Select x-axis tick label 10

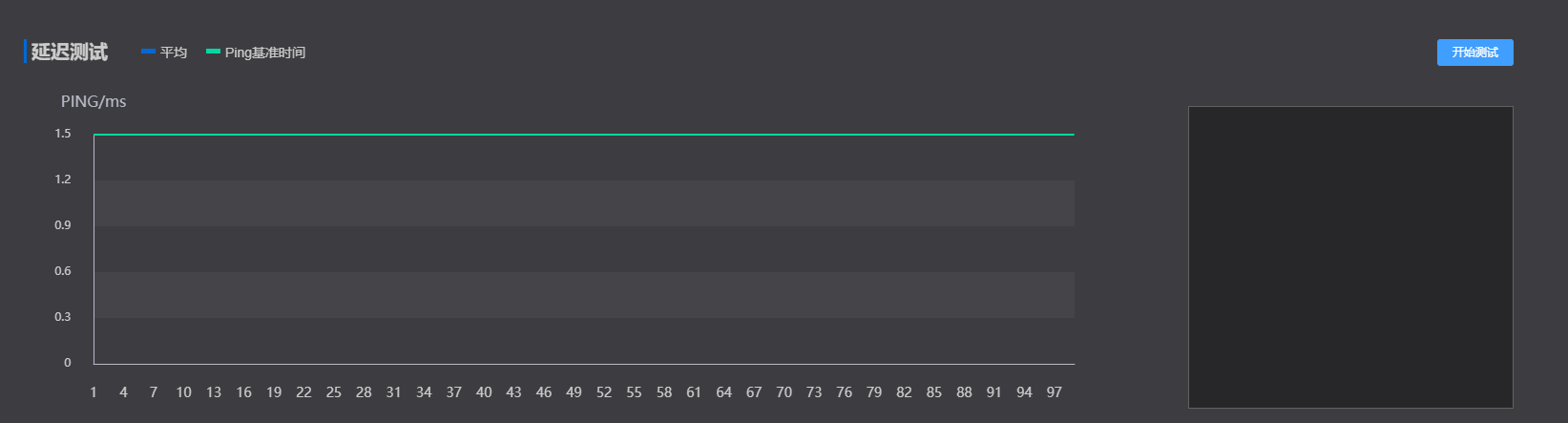tap(183, 392)
